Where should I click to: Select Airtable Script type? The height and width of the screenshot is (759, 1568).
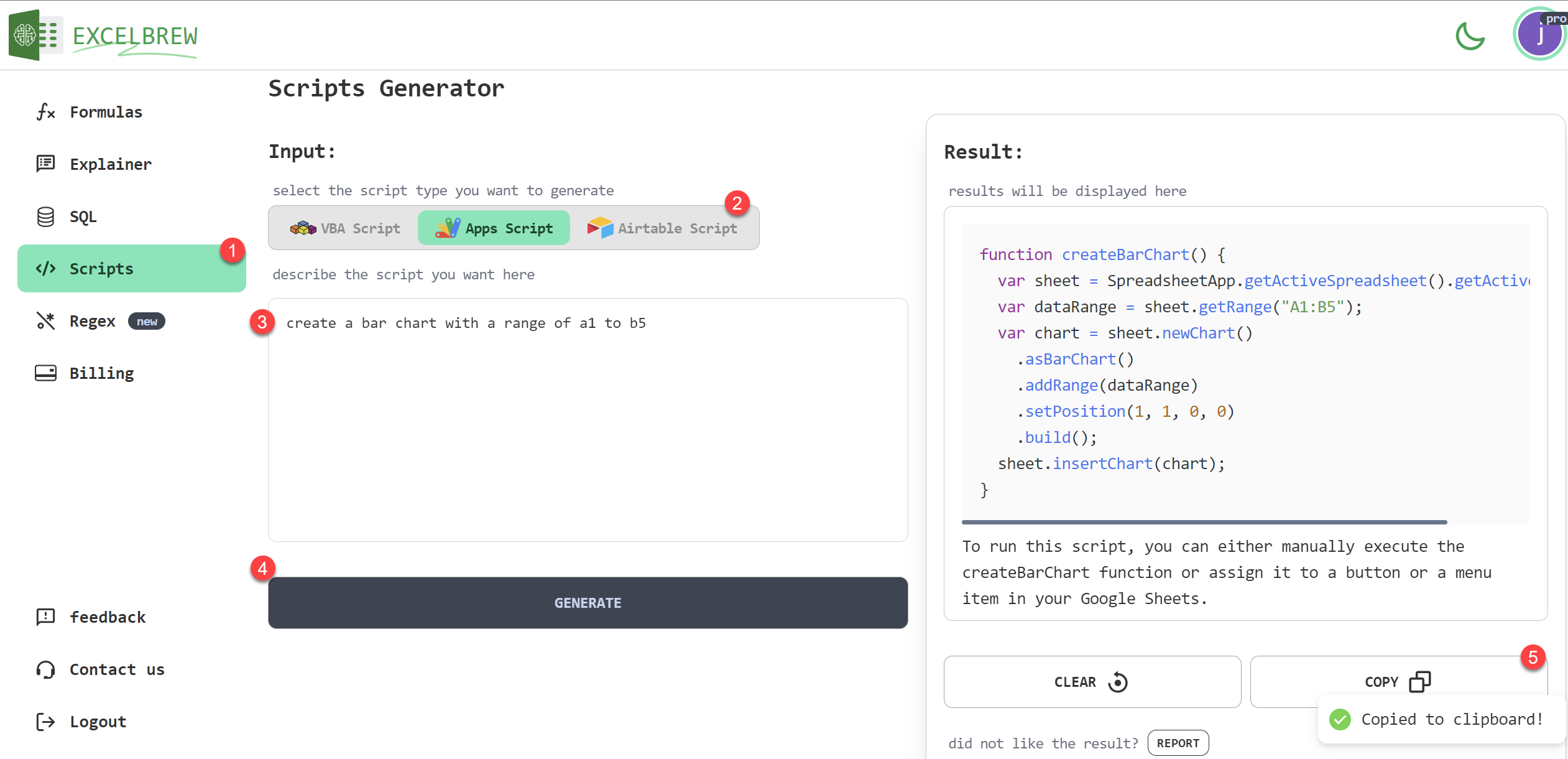(663, 228)
